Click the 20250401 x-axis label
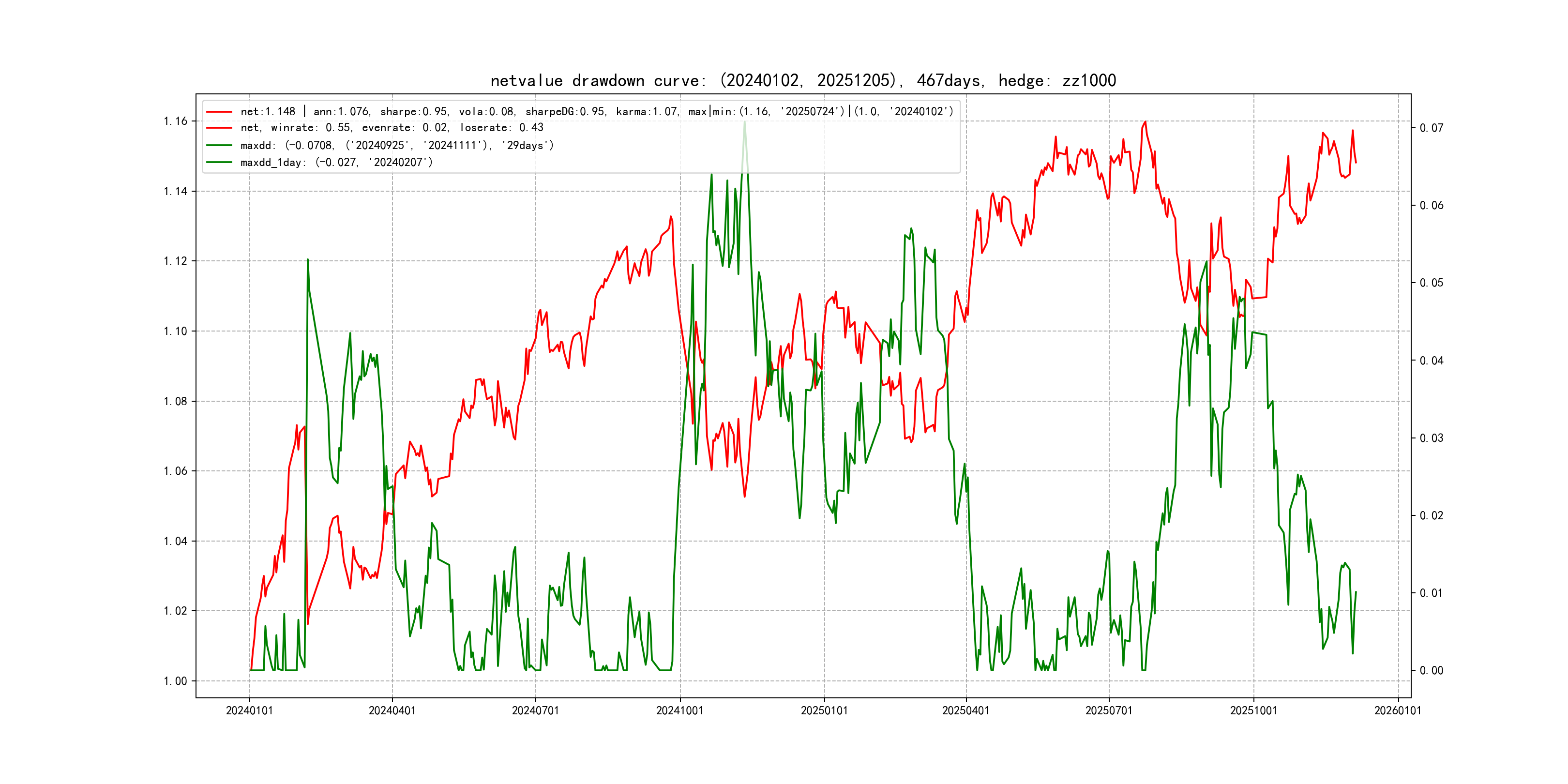This screenshot has height=784, width=1568. coord(965,711)
